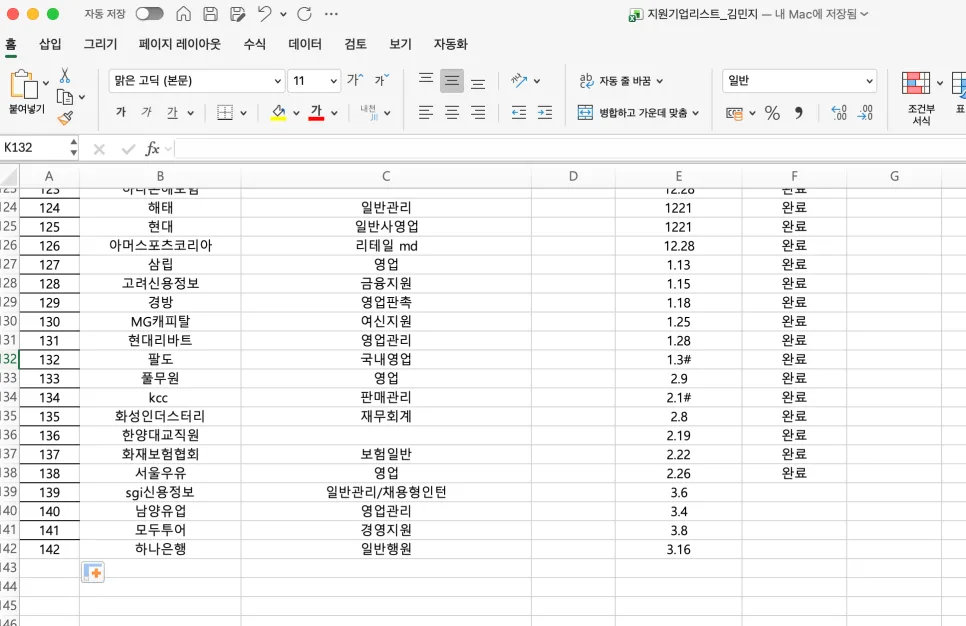Click the increase font size icon
Image resolution: width=966 pixels, height=626 pixels.
[355, 79]
